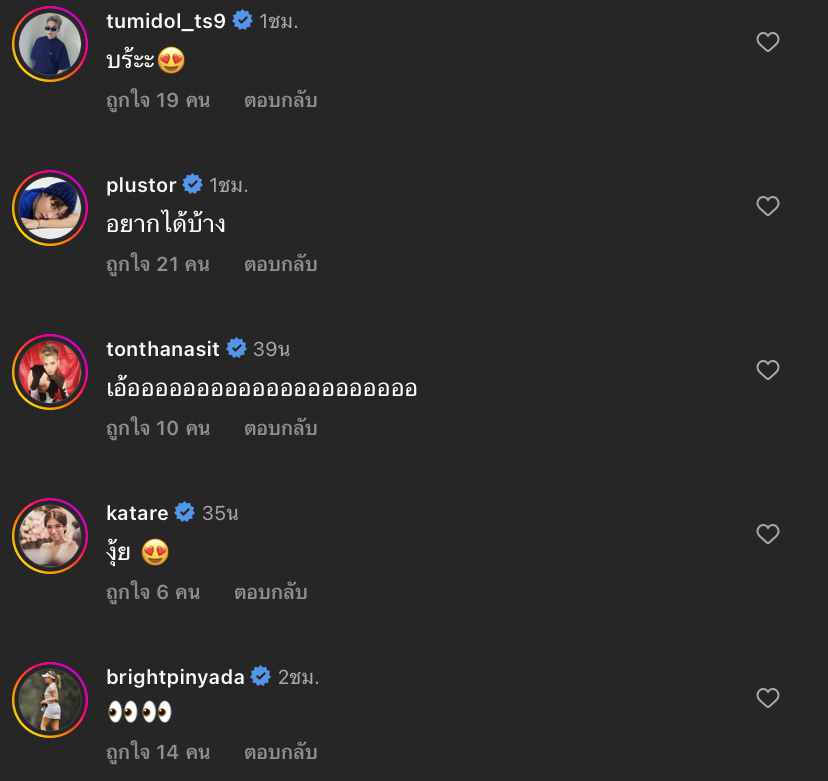Image resolution: width=828 pixels, height=781 pixels.
Task: Open brightpinyada's avatar story
Action: [x=50, y=699]
